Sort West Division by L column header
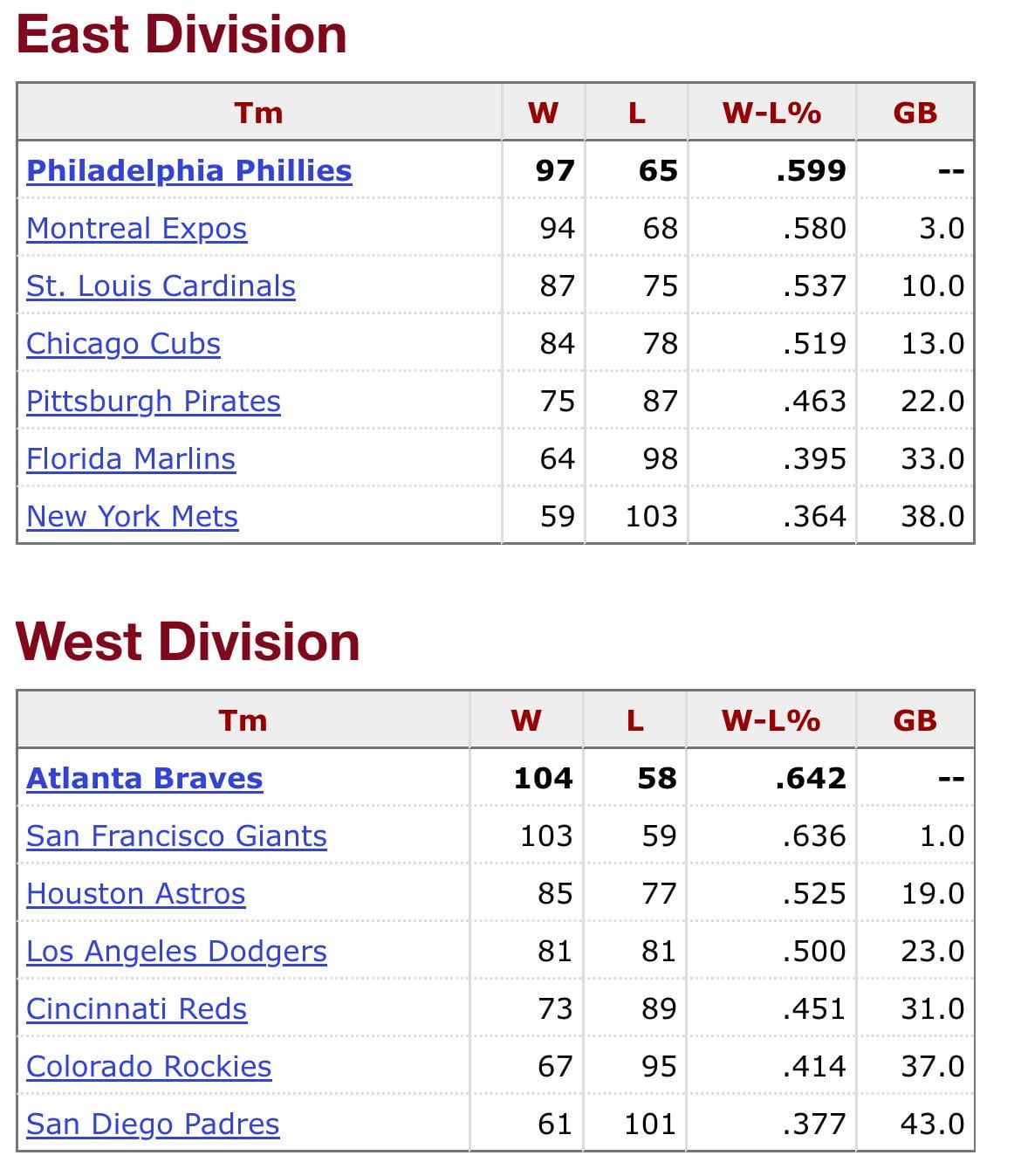Viewport: 1021px width, 1176px height. click(x=634, y=720)
